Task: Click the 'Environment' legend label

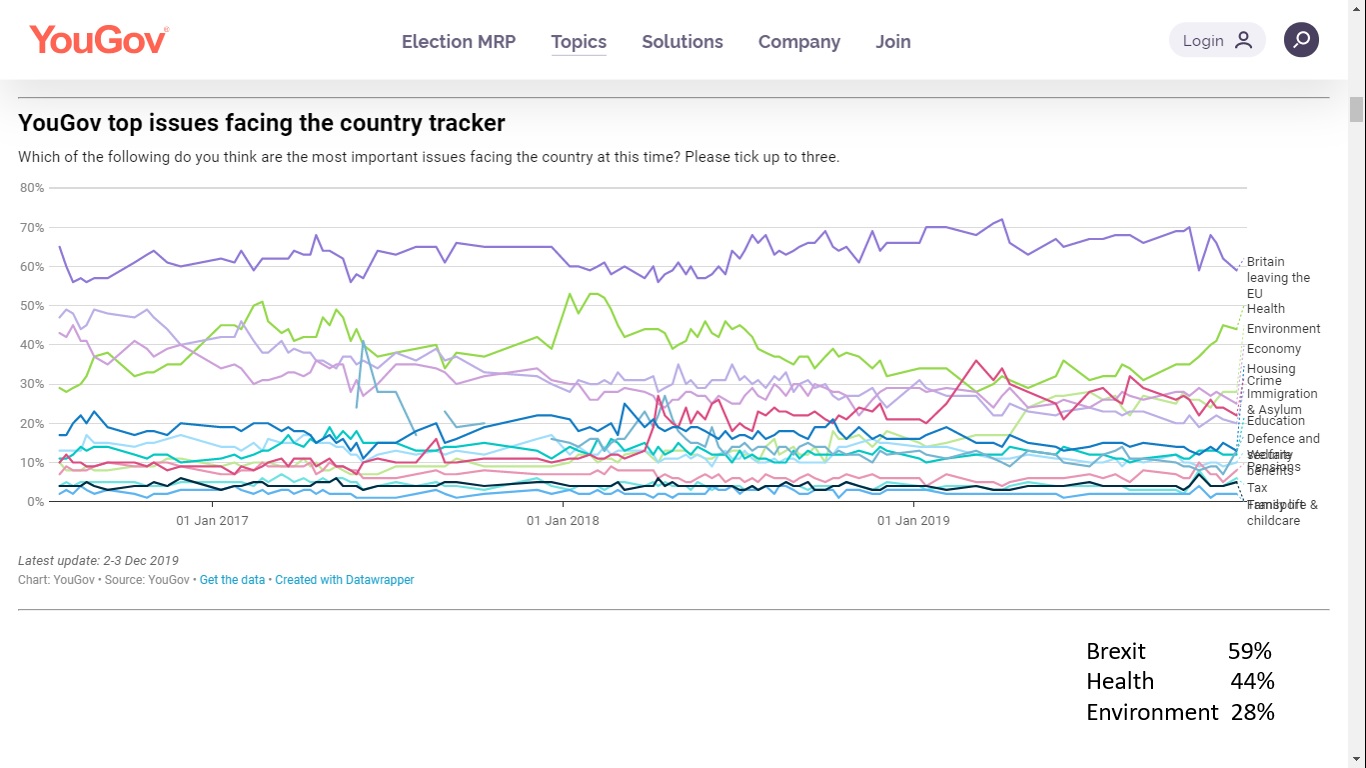Action: click(x=1283, y=329)
